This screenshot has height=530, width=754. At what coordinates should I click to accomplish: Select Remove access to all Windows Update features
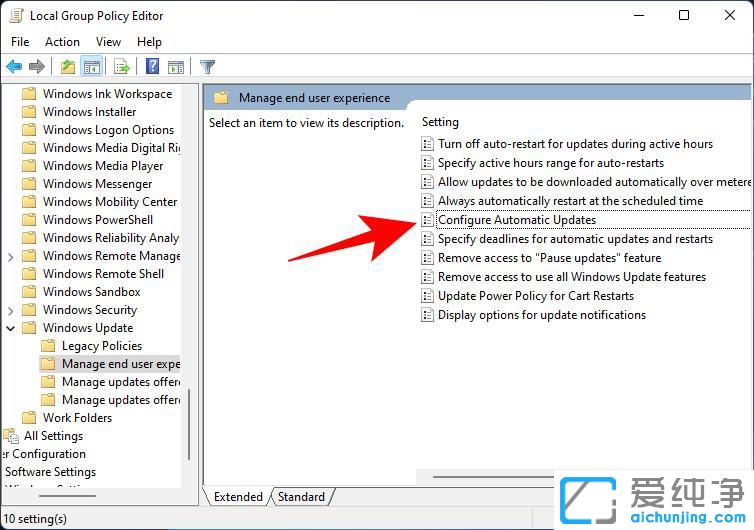pos(572,277)
